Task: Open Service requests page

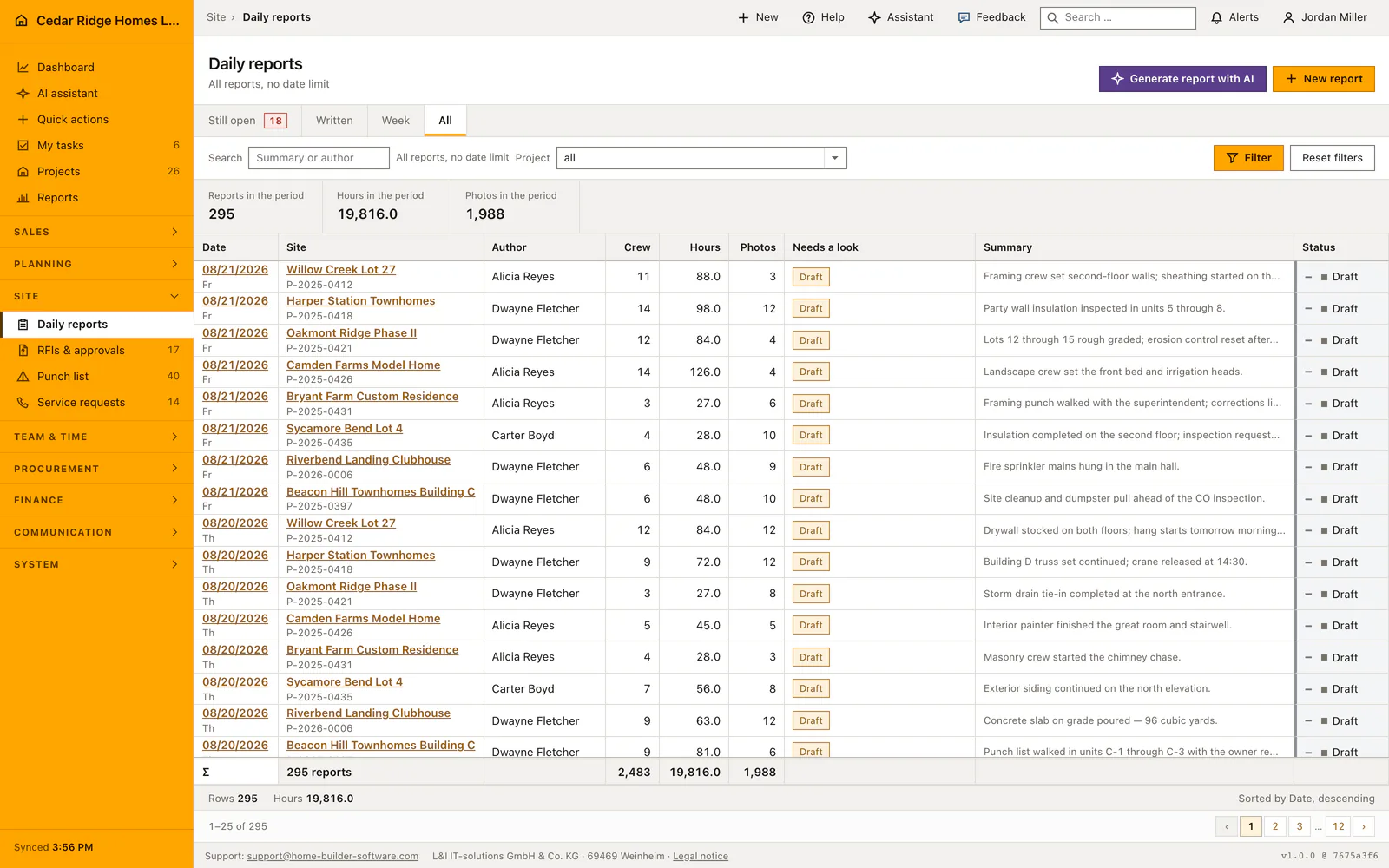Action: [96, 403]
